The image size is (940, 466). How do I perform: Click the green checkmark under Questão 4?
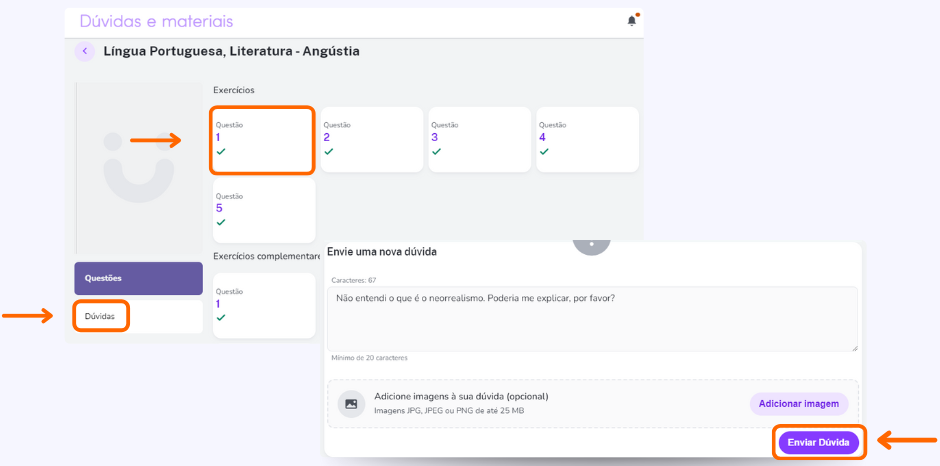point(544,151)
